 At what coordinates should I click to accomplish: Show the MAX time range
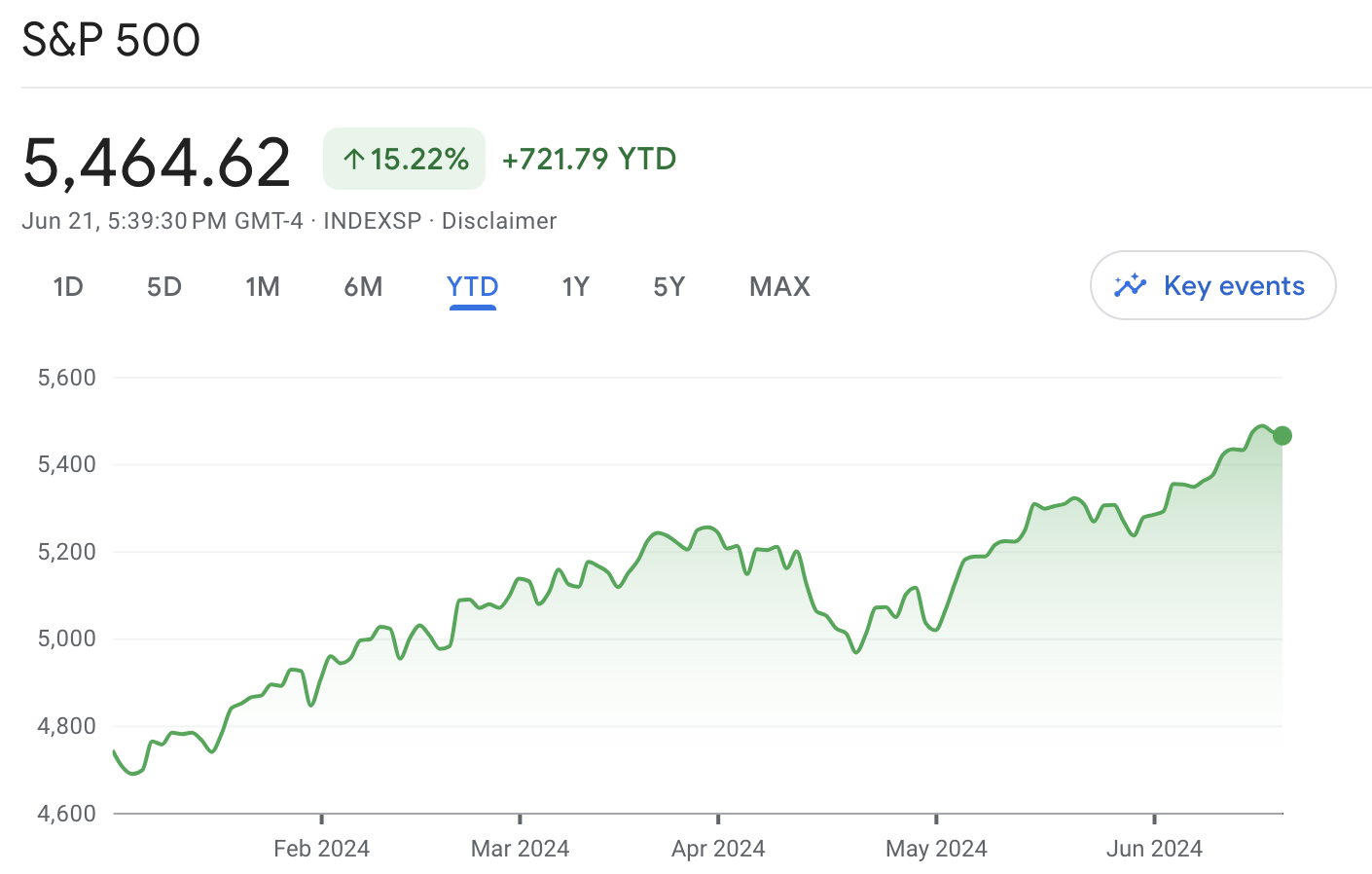[779, 286]
